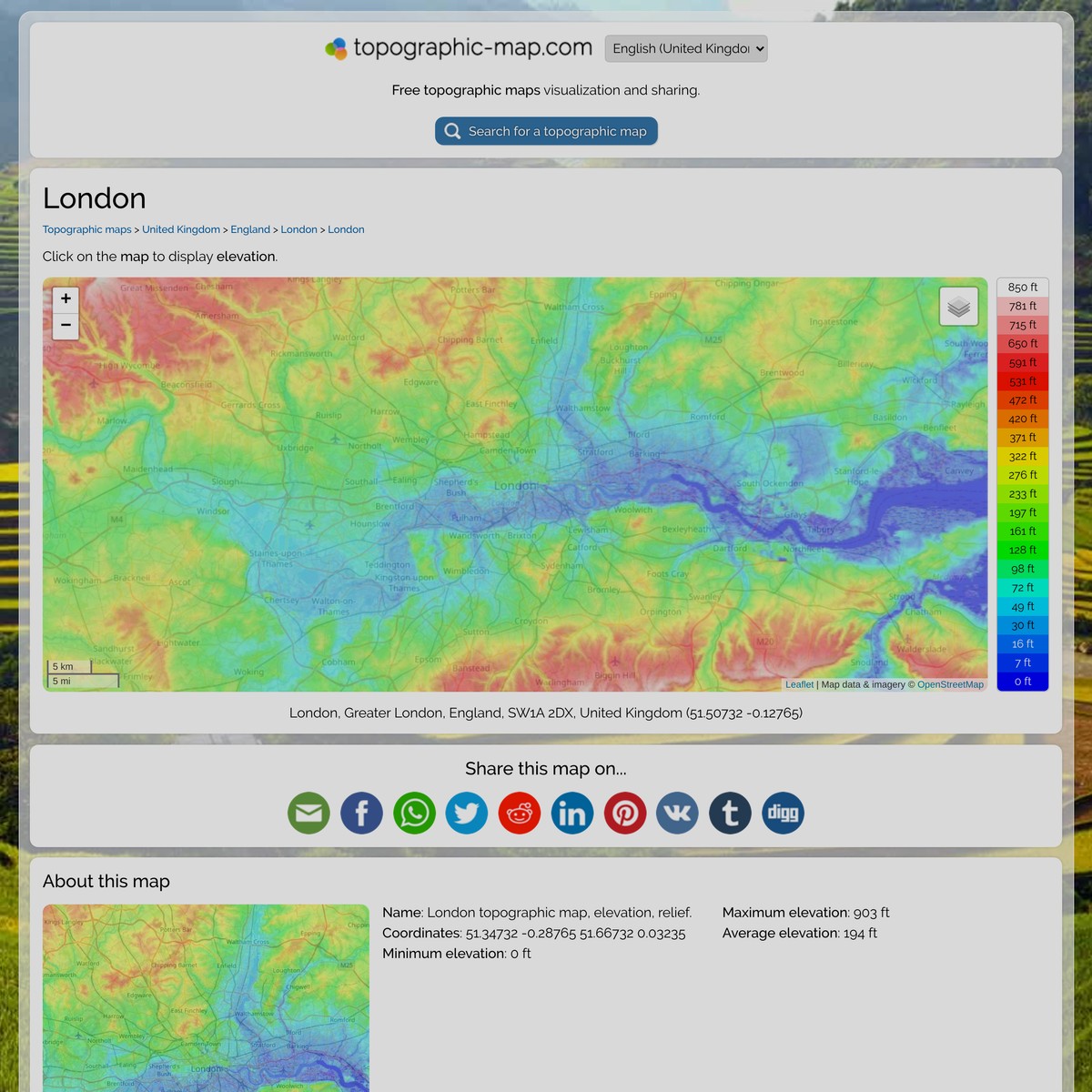Share the map on VK
The height and width of the screenshot is (1092, 1092).
pos(677,812)
